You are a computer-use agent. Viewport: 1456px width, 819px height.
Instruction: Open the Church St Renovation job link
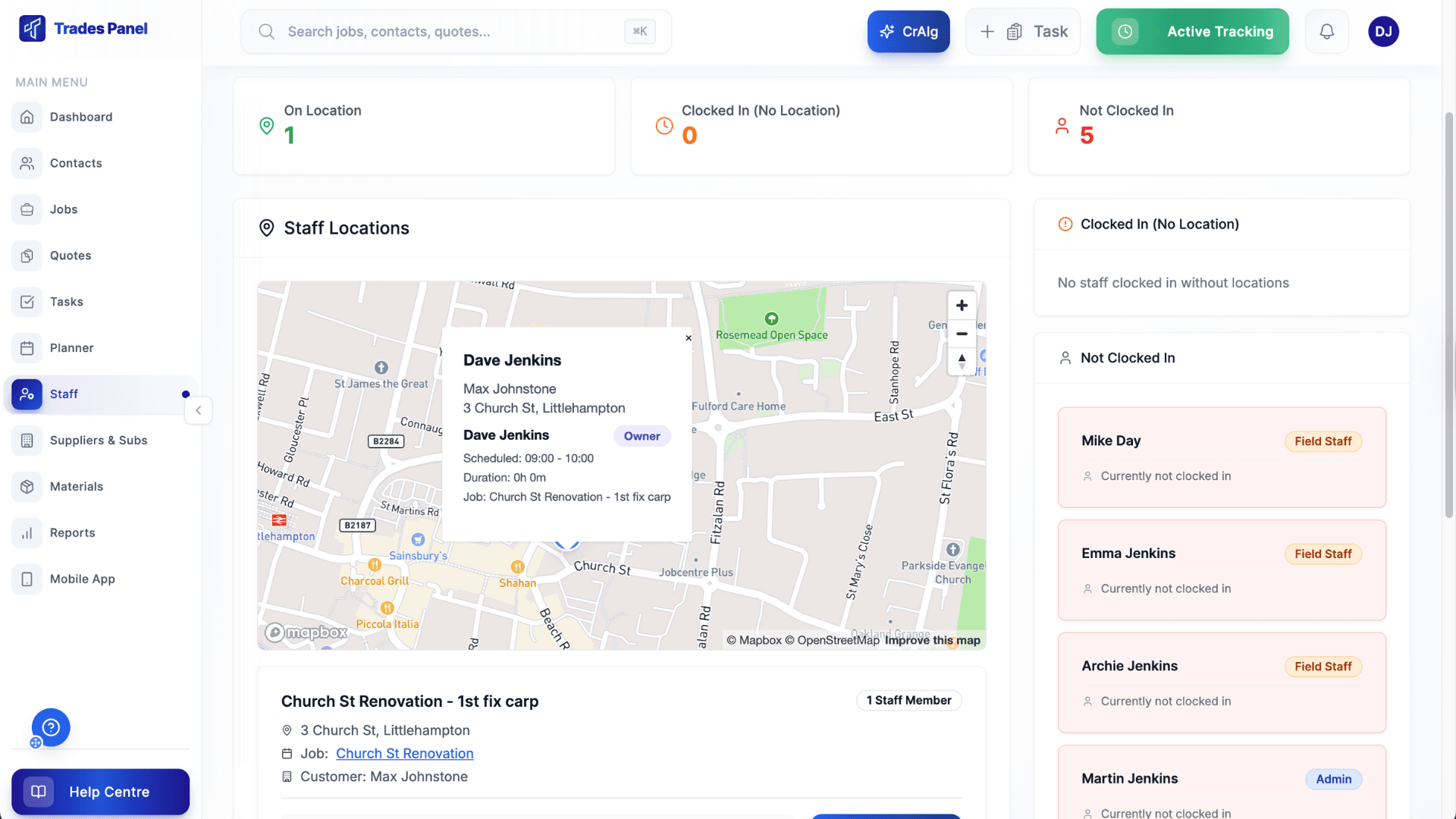tap(404, 753)
